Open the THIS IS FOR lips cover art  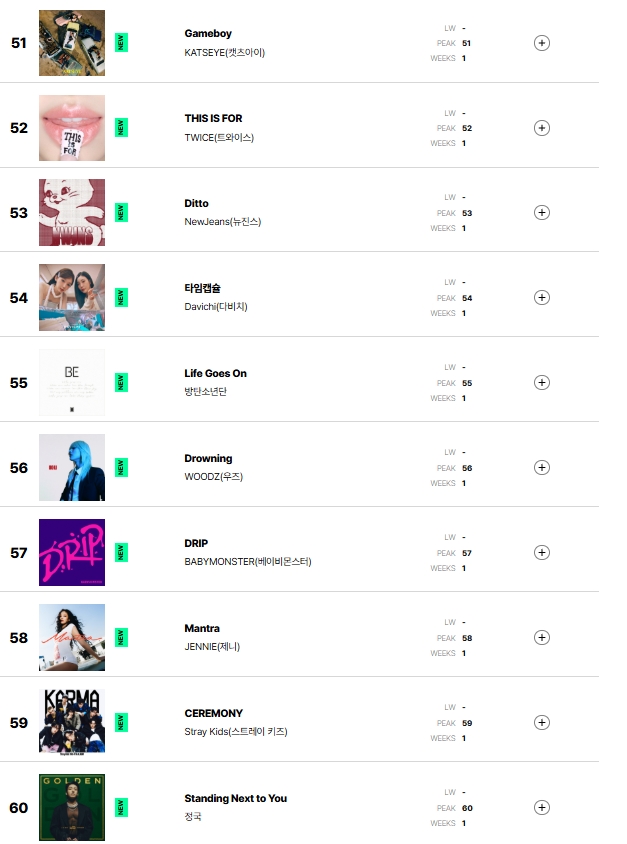click(72, 128)
